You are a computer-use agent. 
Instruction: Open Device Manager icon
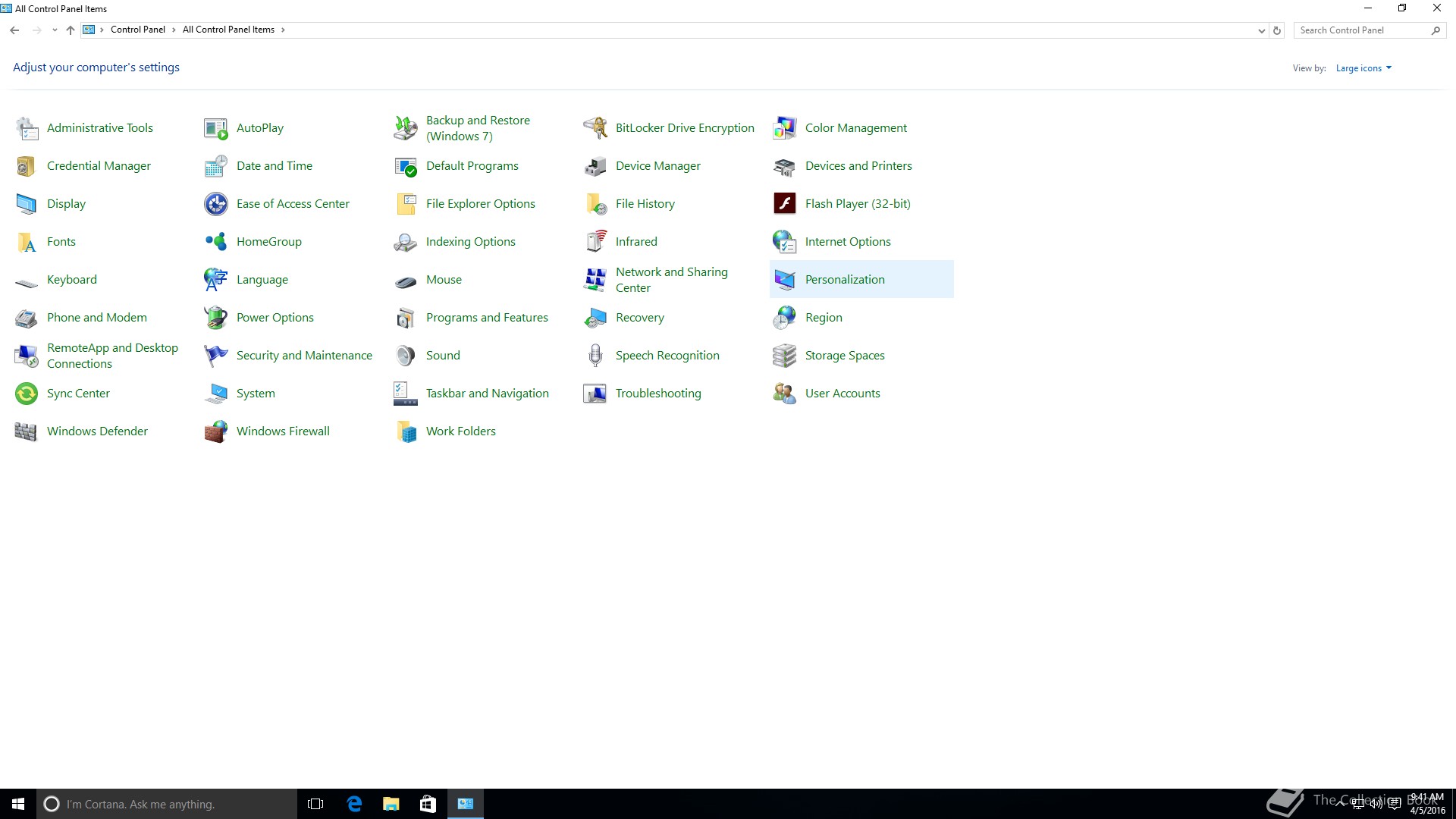pos(595,166)
